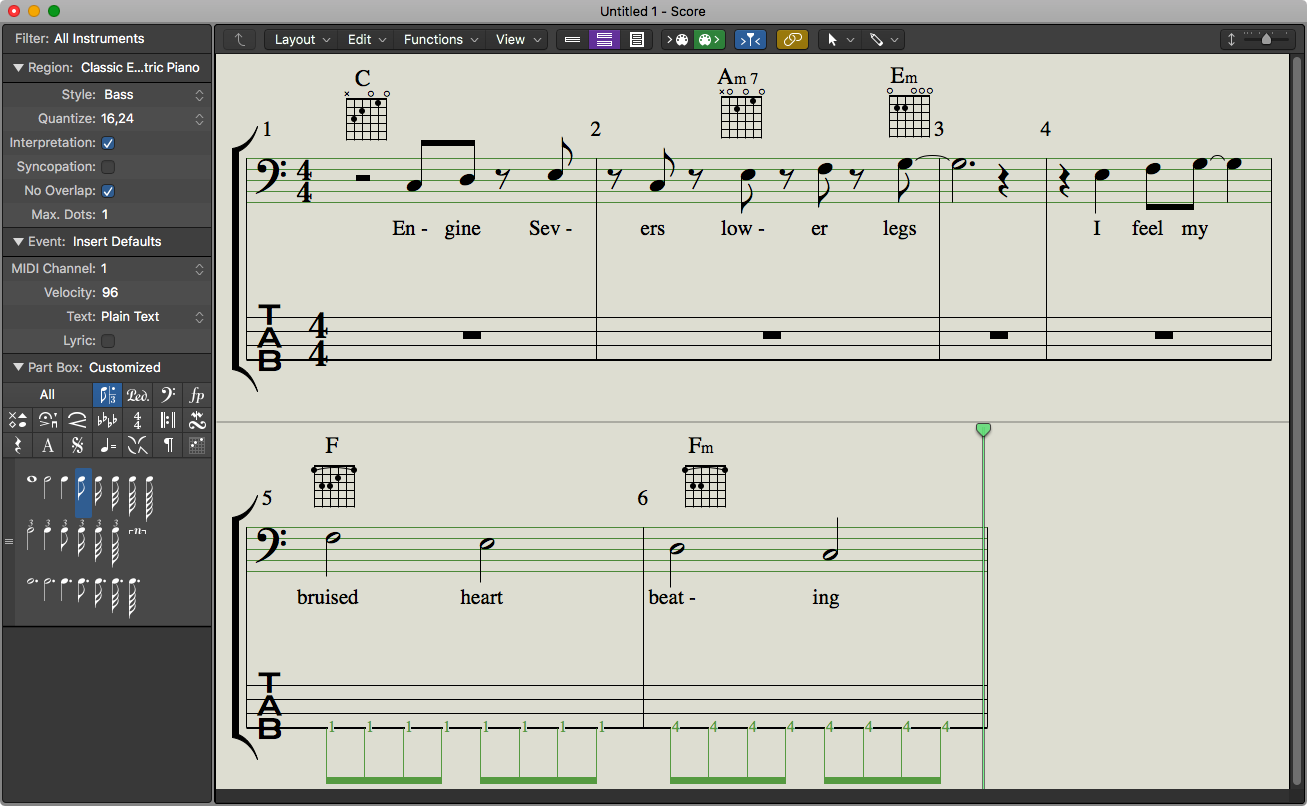Open the chord grid symbol group
The width and height of the screenshot is (1307, 806).
click(x=197, y=445)
